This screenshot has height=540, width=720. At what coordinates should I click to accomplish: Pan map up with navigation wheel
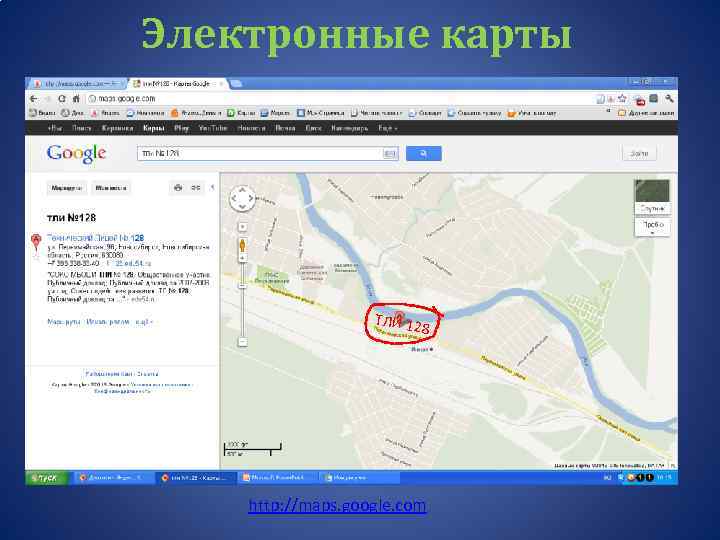pyautogui.click(x=242, y=191)
